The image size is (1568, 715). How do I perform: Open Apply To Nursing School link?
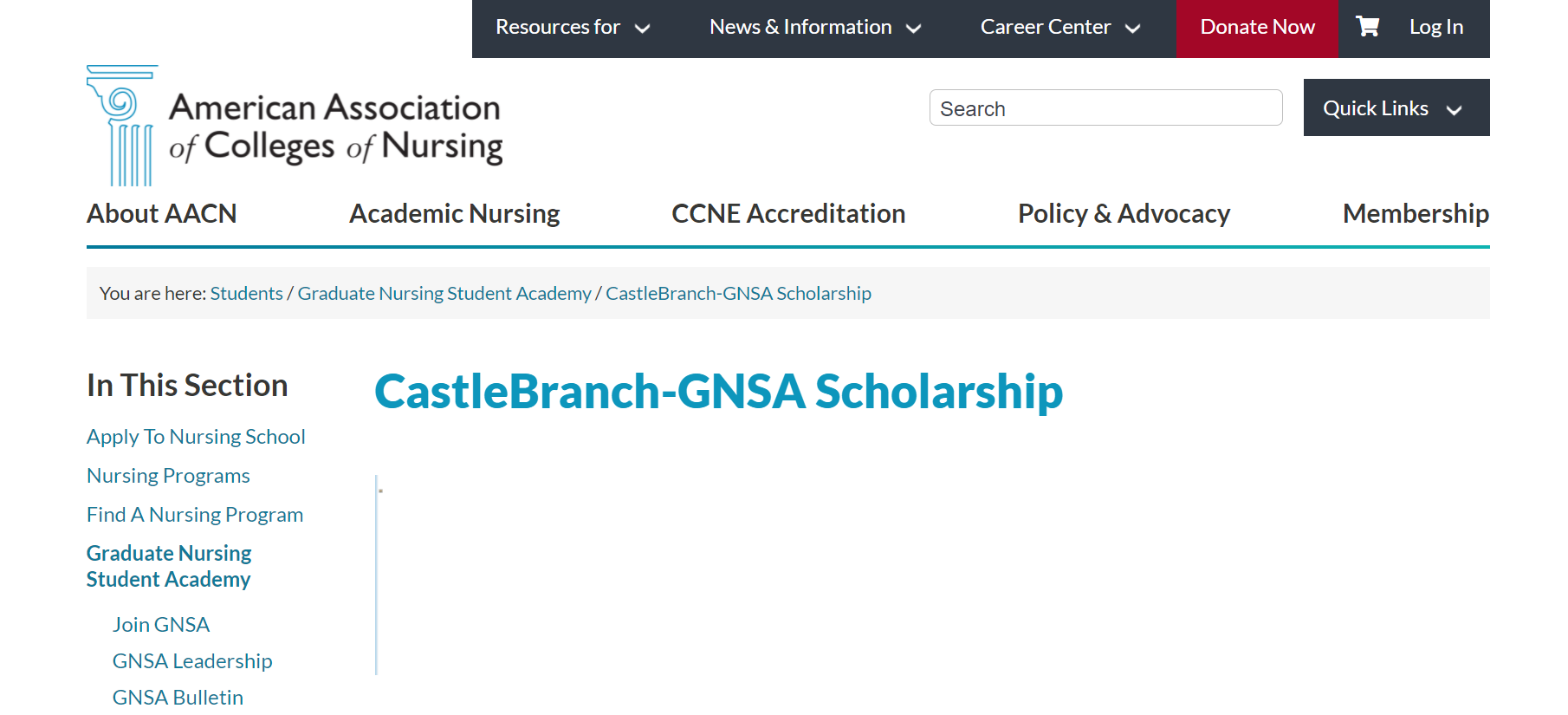point(196,437)
